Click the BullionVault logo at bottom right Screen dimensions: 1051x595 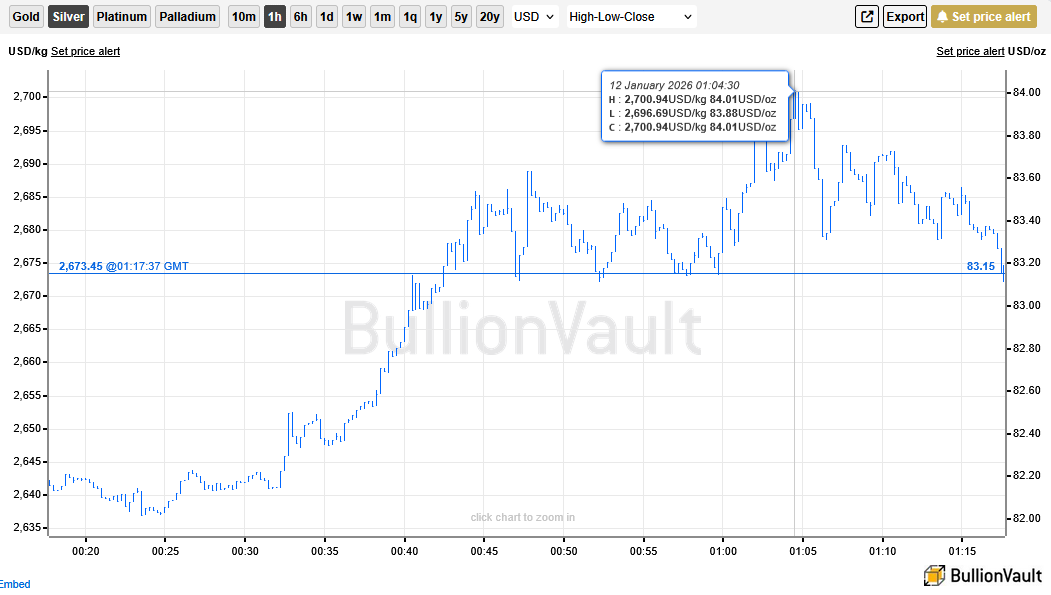coord(983,576)
